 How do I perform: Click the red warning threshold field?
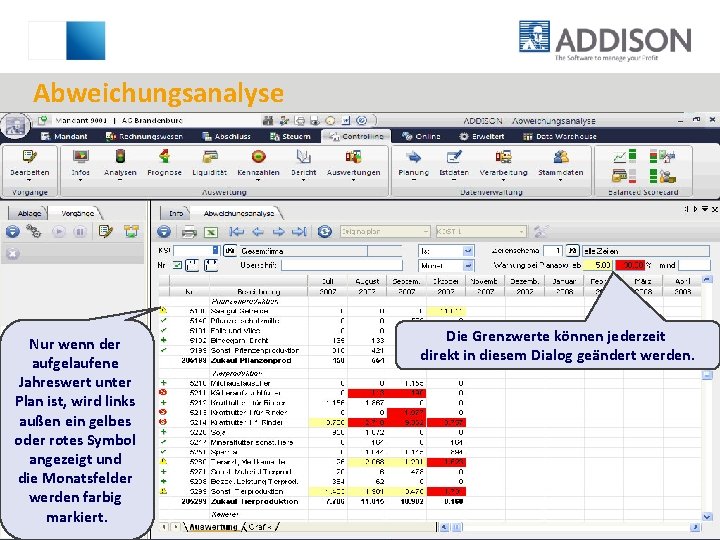coord(630,265)
